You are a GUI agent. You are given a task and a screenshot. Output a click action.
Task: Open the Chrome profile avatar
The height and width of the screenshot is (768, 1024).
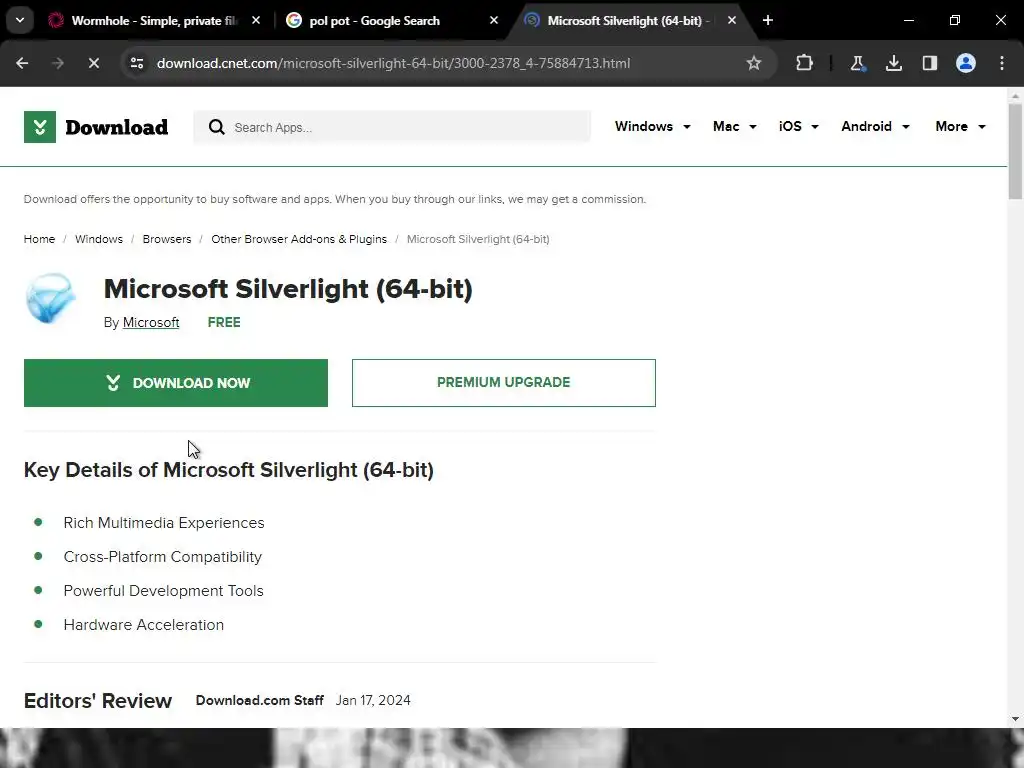coord(966,63)
